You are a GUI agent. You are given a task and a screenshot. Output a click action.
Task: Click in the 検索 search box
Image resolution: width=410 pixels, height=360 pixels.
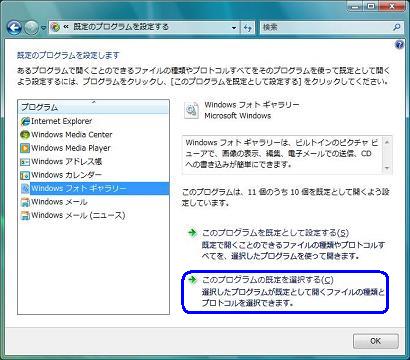[325, 28]
